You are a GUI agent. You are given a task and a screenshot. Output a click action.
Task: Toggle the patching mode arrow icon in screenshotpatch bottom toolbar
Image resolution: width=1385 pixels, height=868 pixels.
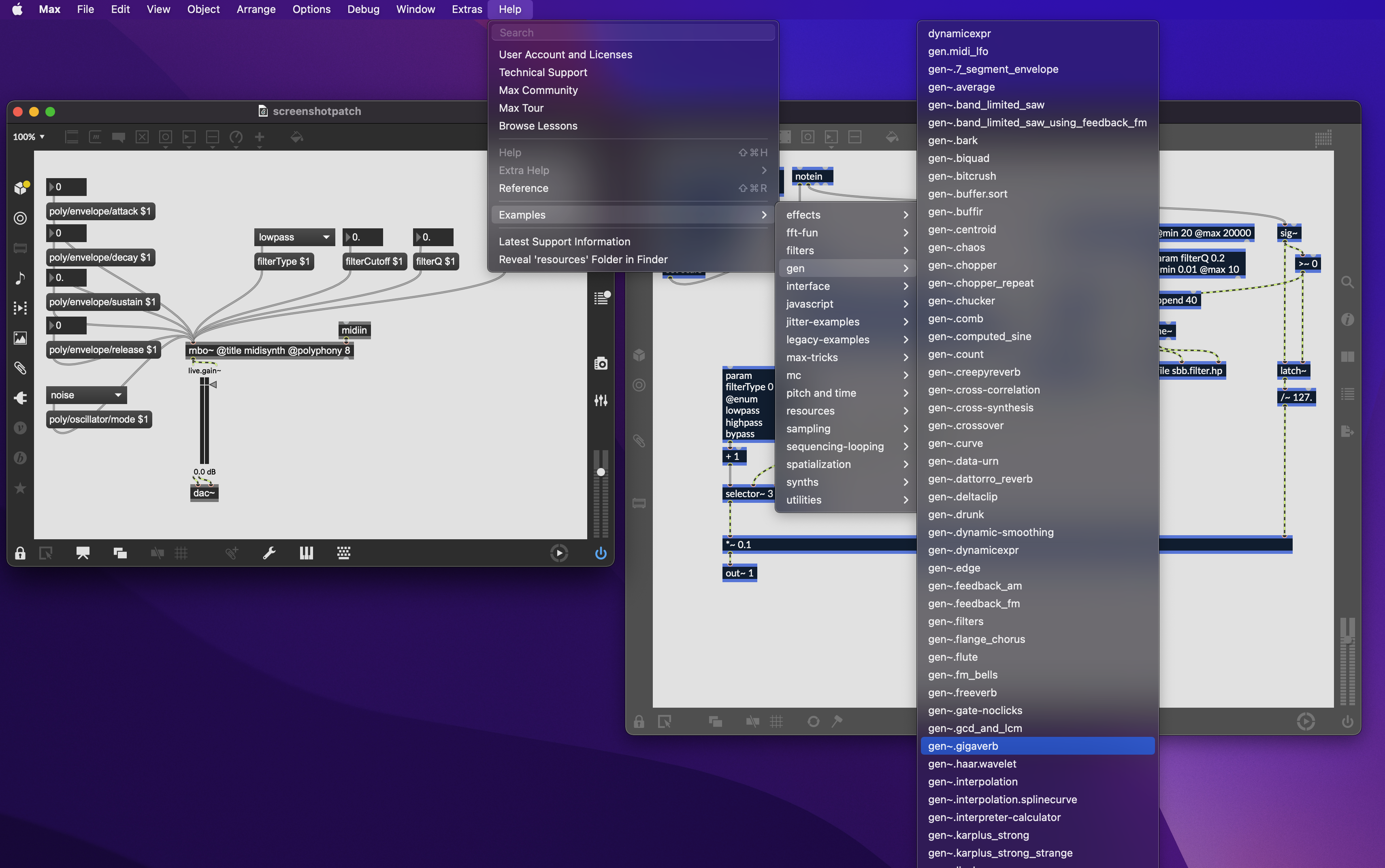click(45, 553)
